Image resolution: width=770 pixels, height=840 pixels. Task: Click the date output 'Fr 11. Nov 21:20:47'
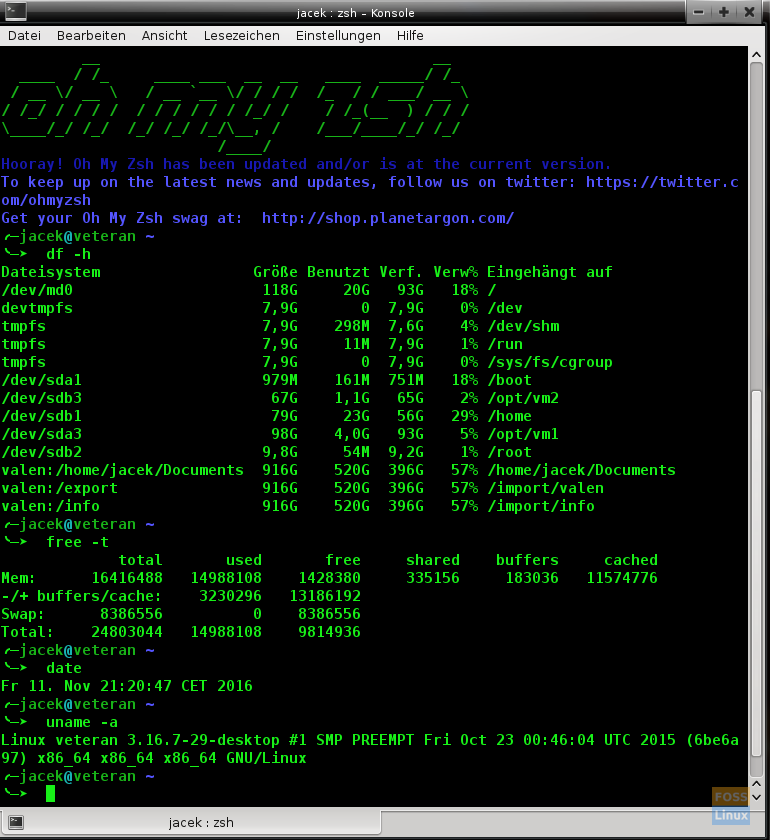pyautogui.click(x=86, y=686)
